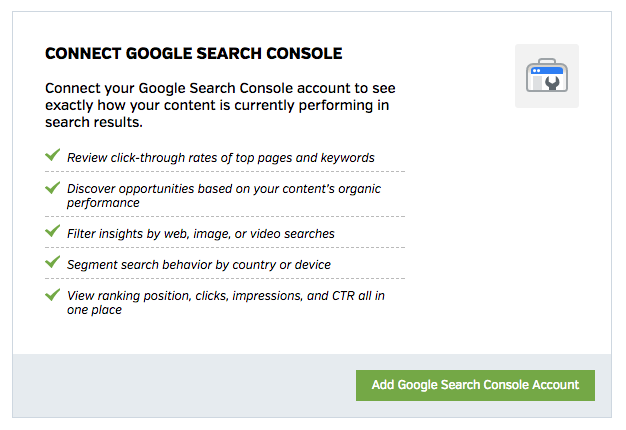Click the dashed divider below Segment search behavior
This screenshot has width=626, height=430.
click(225, 279)
